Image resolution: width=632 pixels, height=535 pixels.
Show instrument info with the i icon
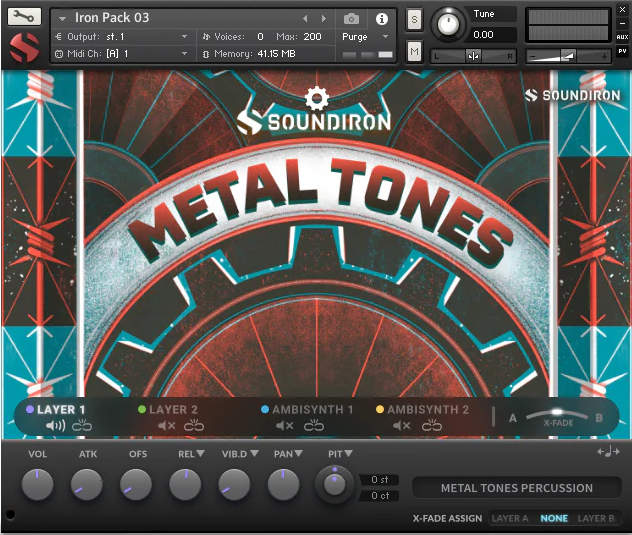click(x=381, y=19)
